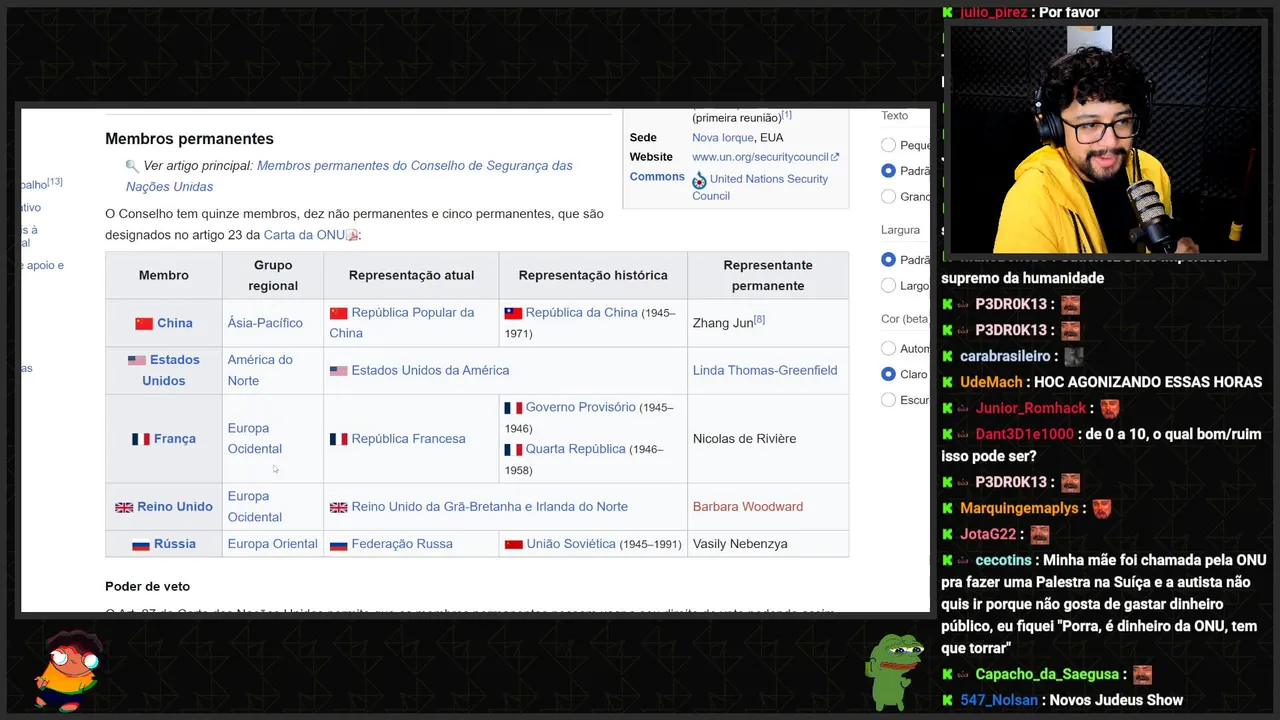This screenshot has width=1280, height=720.
Task: Click the Nicolas de Rivière table cell
Action: tap(768, 439)
